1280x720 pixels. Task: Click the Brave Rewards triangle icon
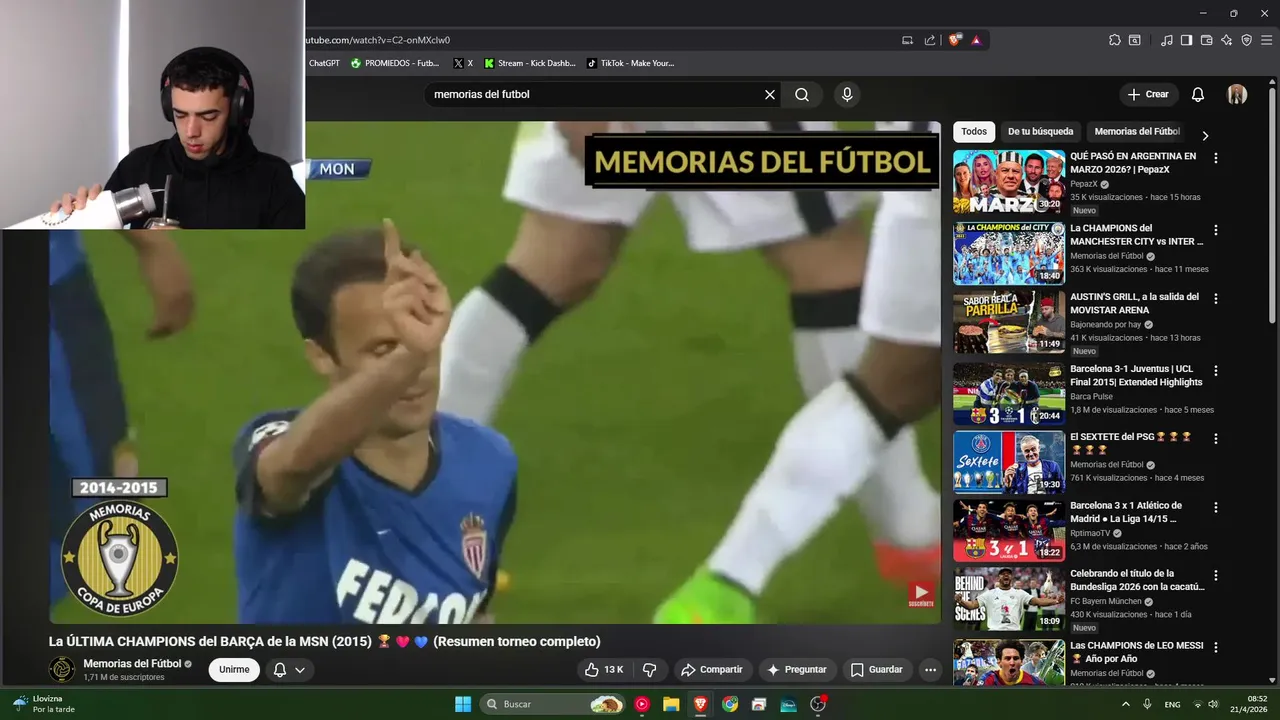tap(976, 40)
